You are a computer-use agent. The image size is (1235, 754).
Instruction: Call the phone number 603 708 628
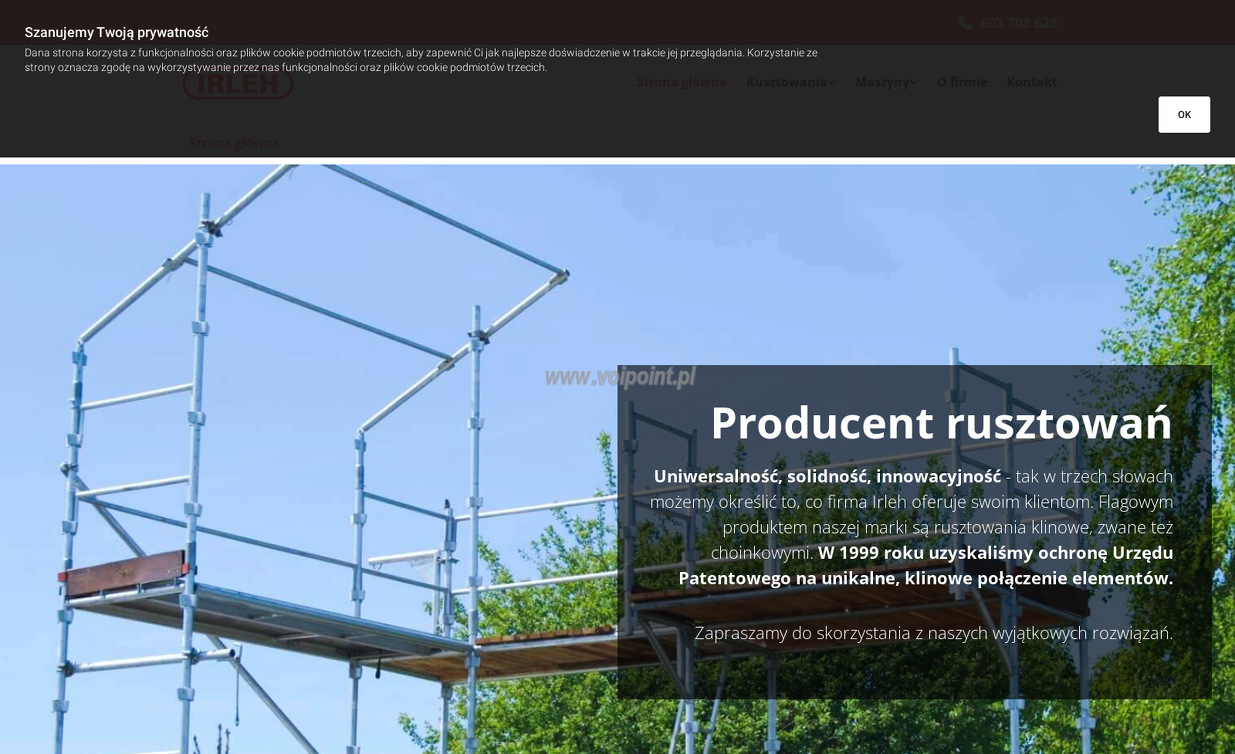pyautogui.click(x=1018, y=22)
